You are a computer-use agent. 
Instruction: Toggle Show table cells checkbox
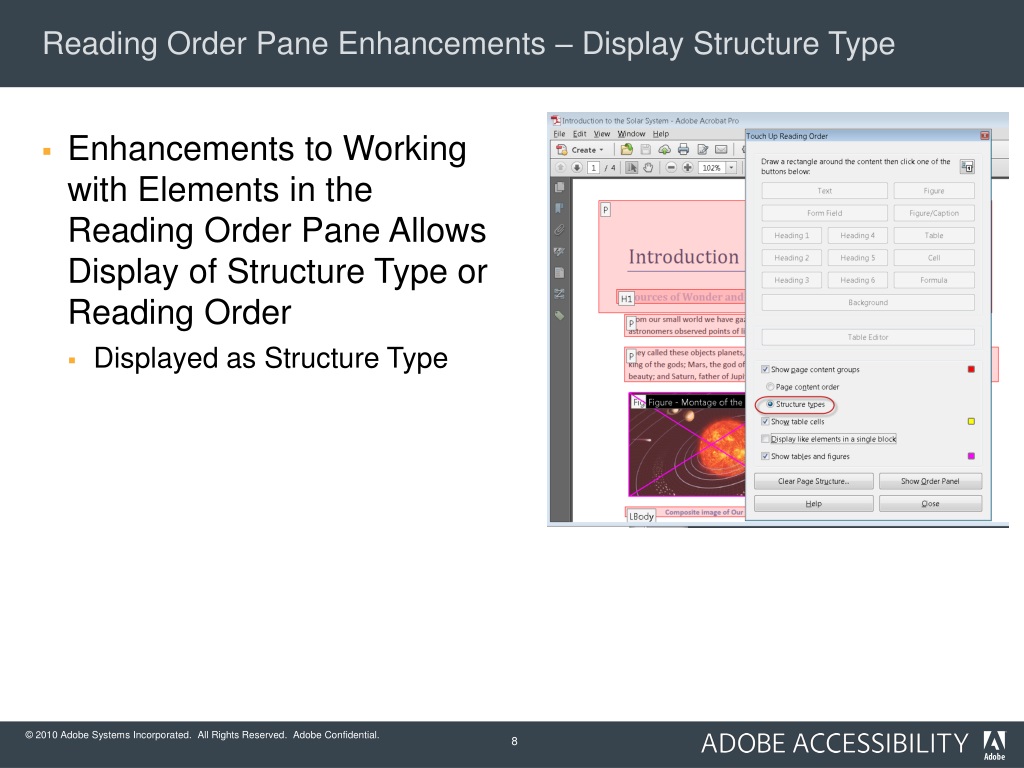click(765, 422)
